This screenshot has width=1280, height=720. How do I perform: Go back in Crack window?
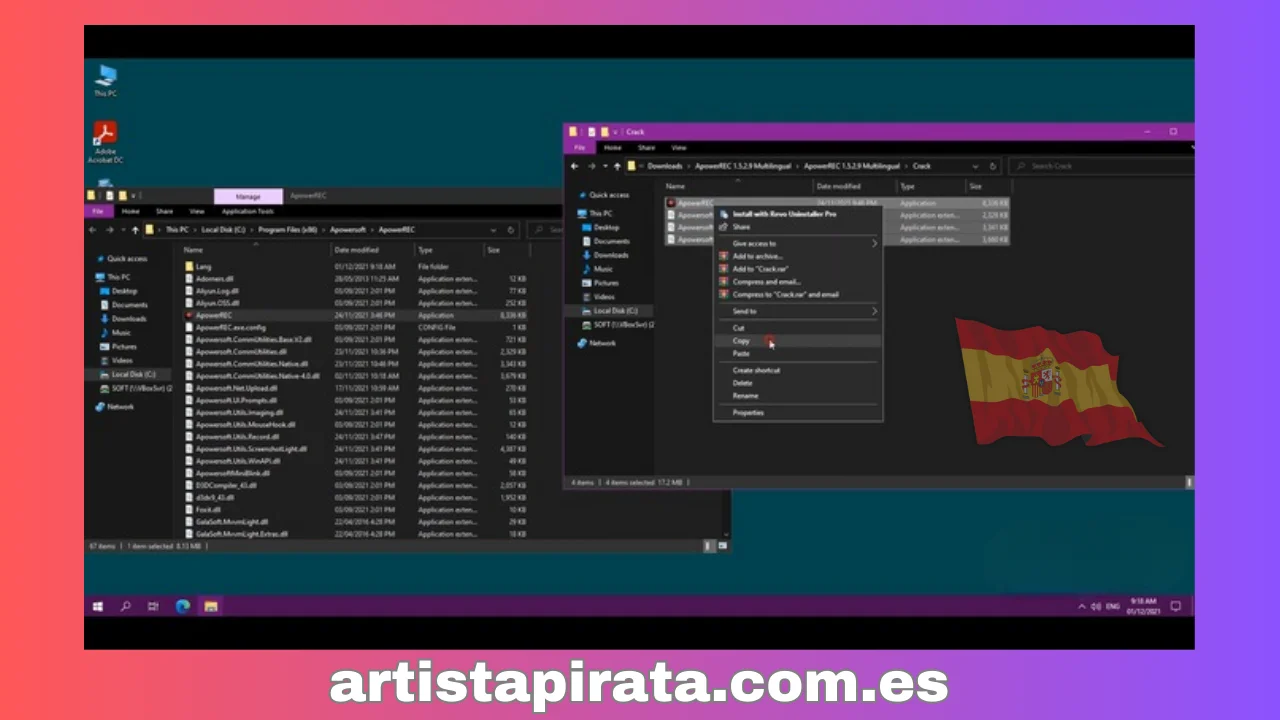click(575, 166)
